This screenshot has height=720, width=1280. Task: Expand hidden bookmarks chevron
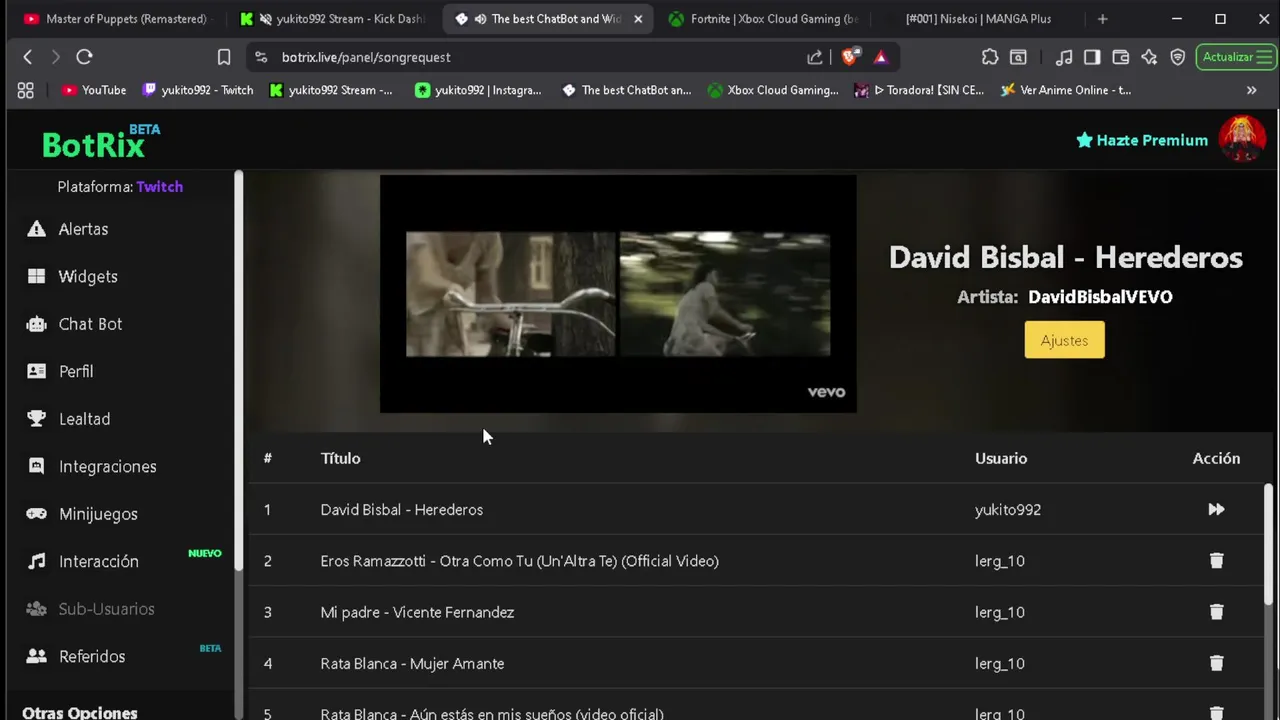click(x=1251, y=90)
